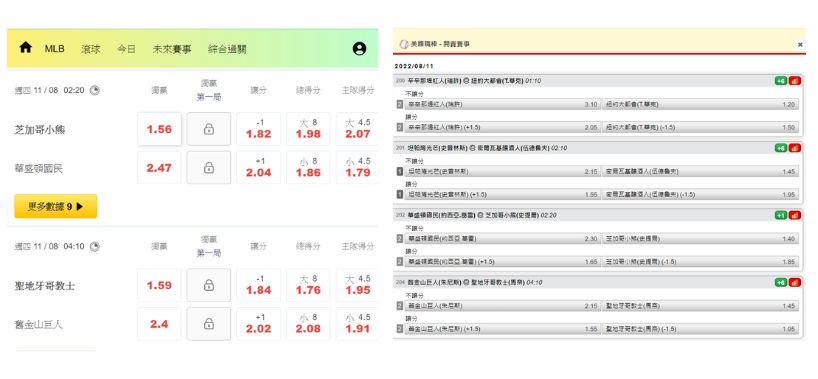Select match 201 +1.5 handicap at 1.55
This screenshot has height=379, width=818.
(x=502, y=194)
